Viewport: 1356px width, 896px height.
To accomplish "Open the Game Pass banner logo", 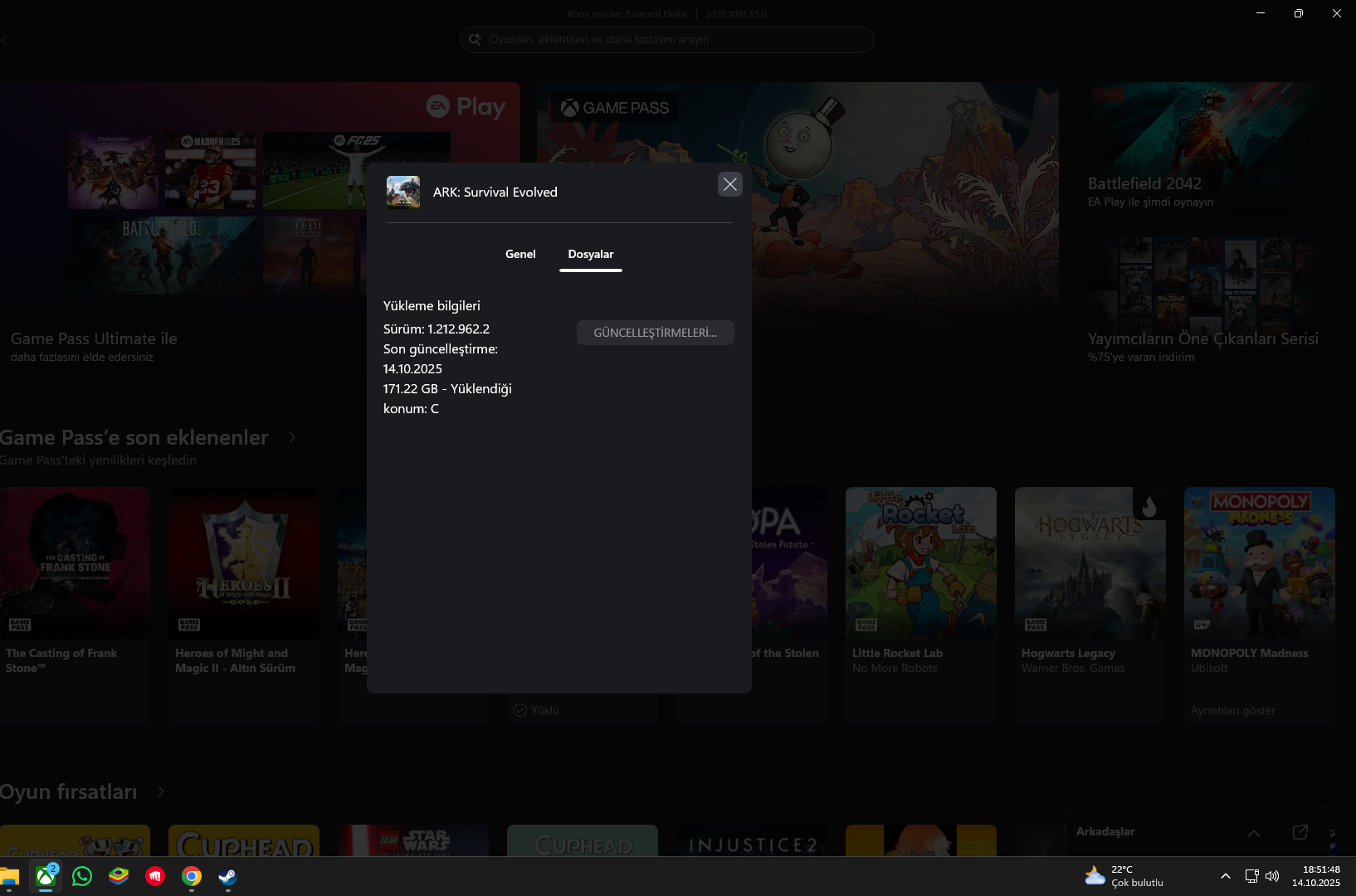I will point(615,108).
